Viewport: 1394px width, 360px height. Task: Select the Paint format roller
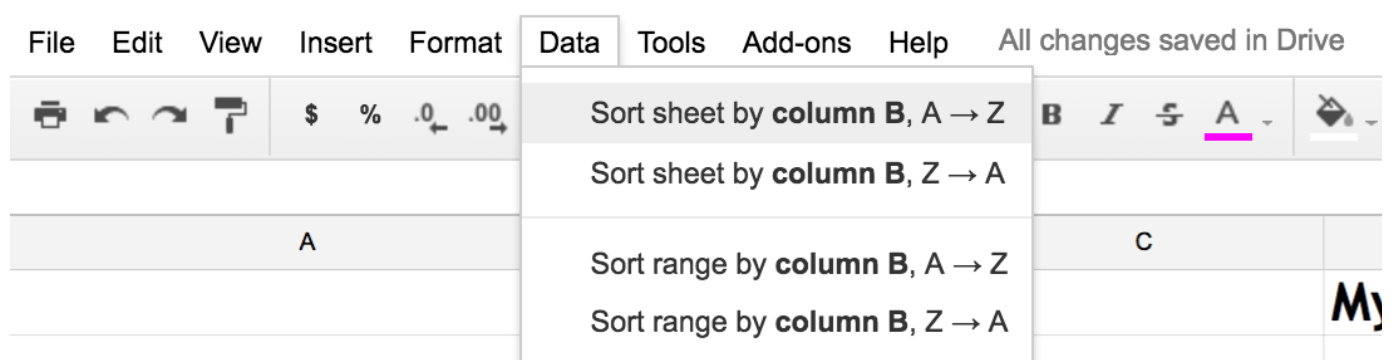(x=230, y=115)
